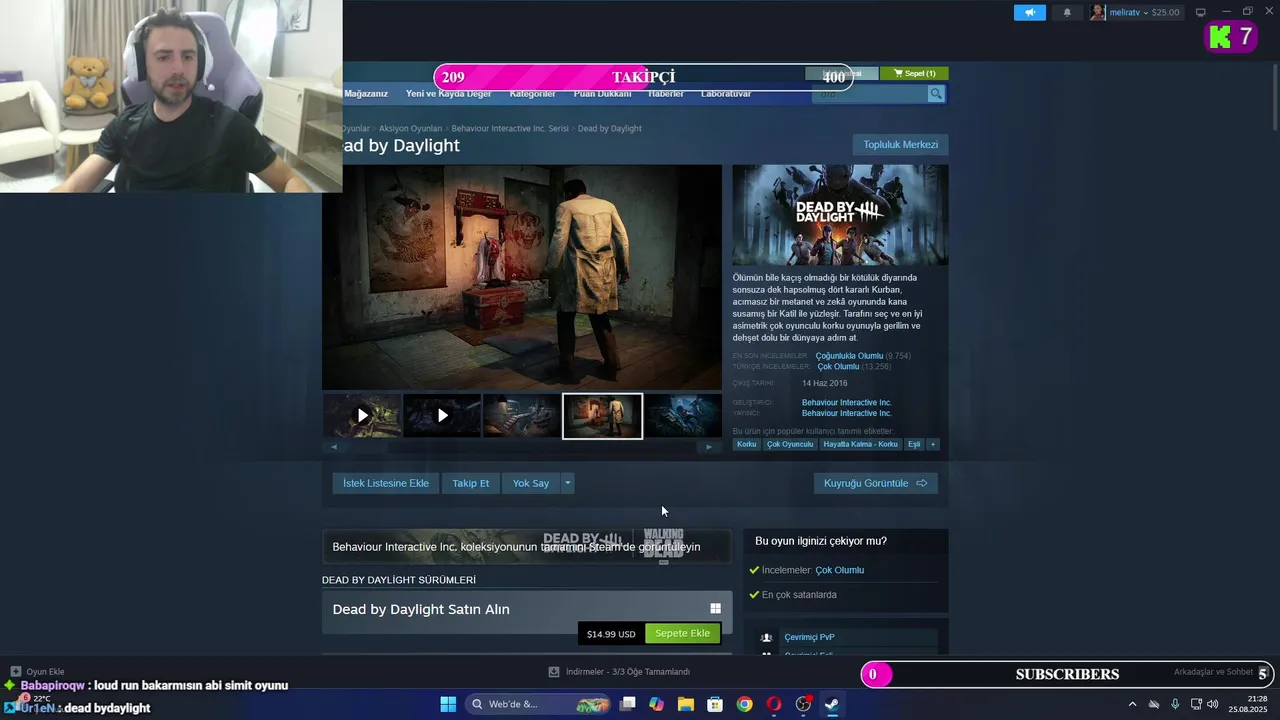Click the meliratv profile avatar
1280x720 pixels.
(1098, 12)
